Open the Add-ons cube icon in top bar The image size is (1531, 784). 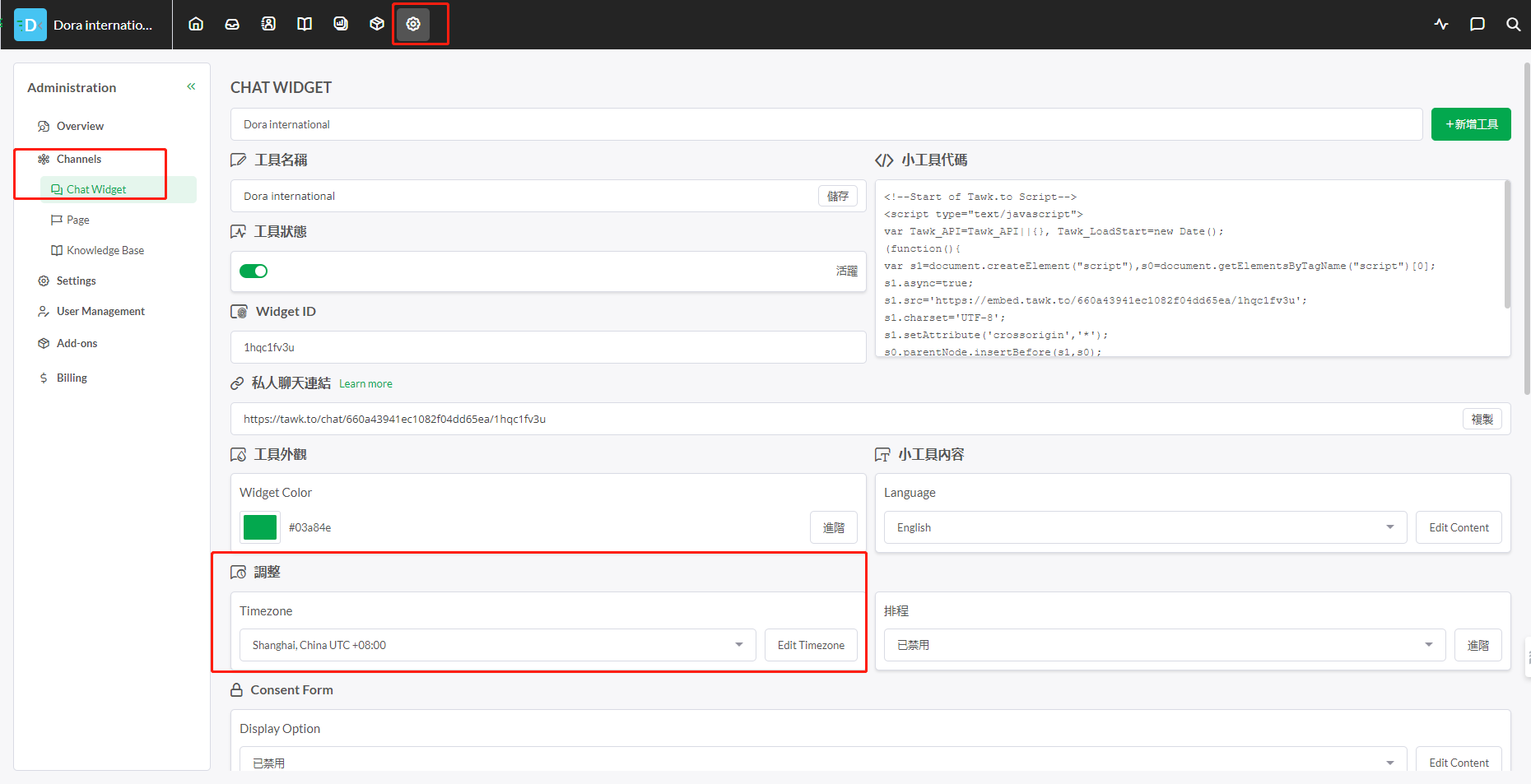click(377, 24)
